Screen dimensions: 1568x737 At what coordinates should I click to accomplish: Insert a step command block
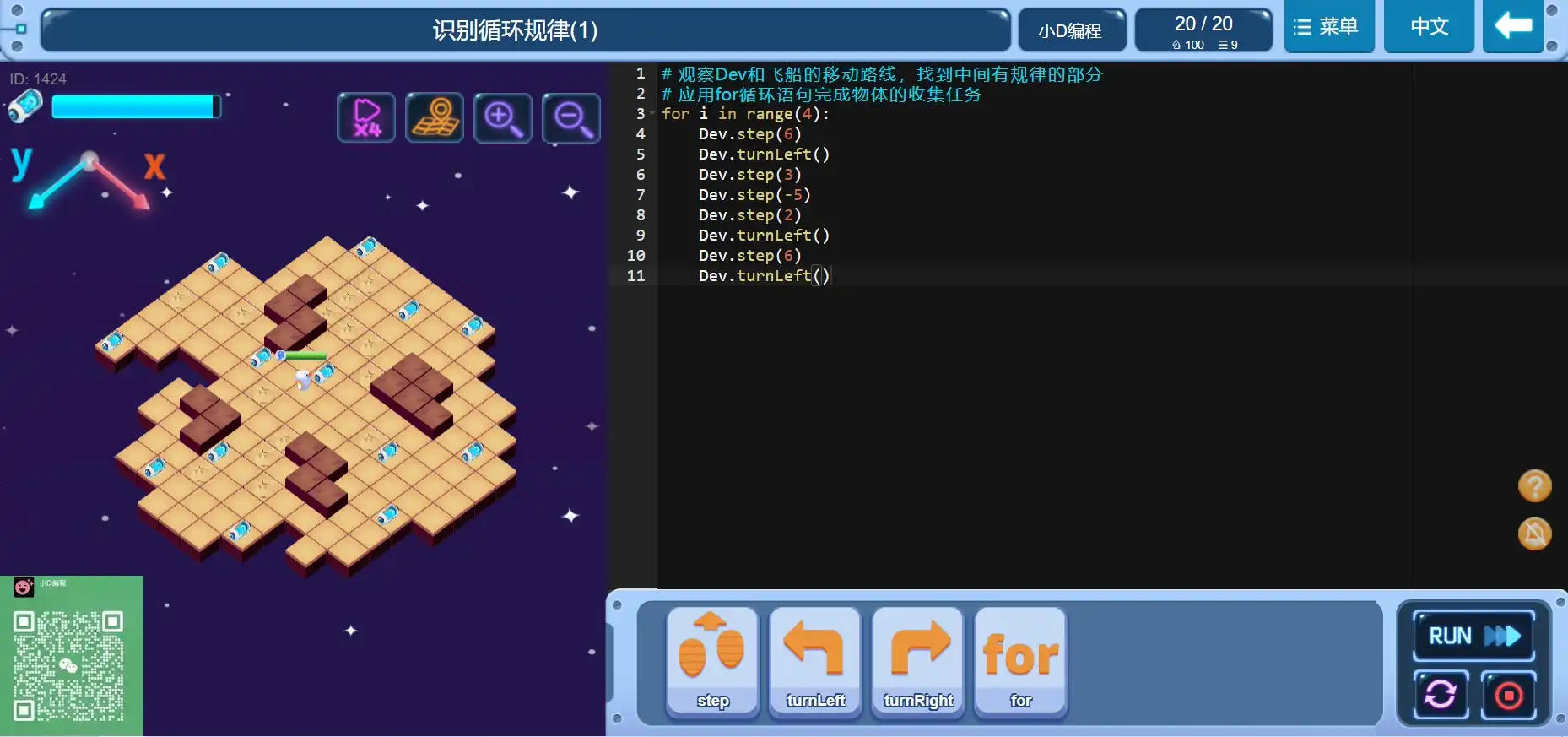pyautogui.click(x=712, y=661)
